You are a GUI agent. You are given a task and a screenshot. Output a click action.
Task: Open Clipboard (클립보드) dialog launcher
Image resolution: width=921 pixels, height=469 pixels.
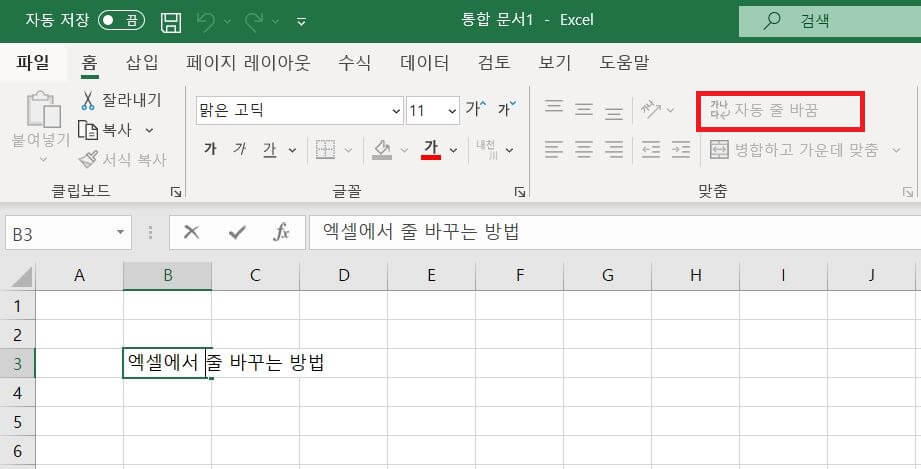point(175,192)
